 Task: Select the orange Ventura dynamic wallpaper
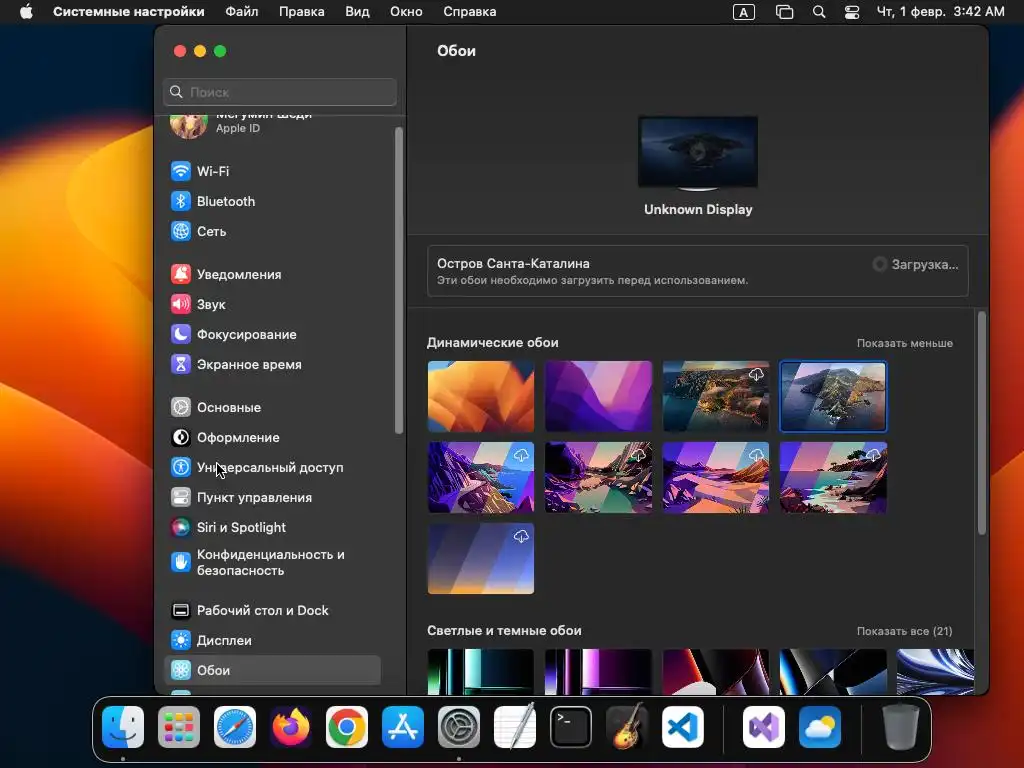click(x=481, y=396)
